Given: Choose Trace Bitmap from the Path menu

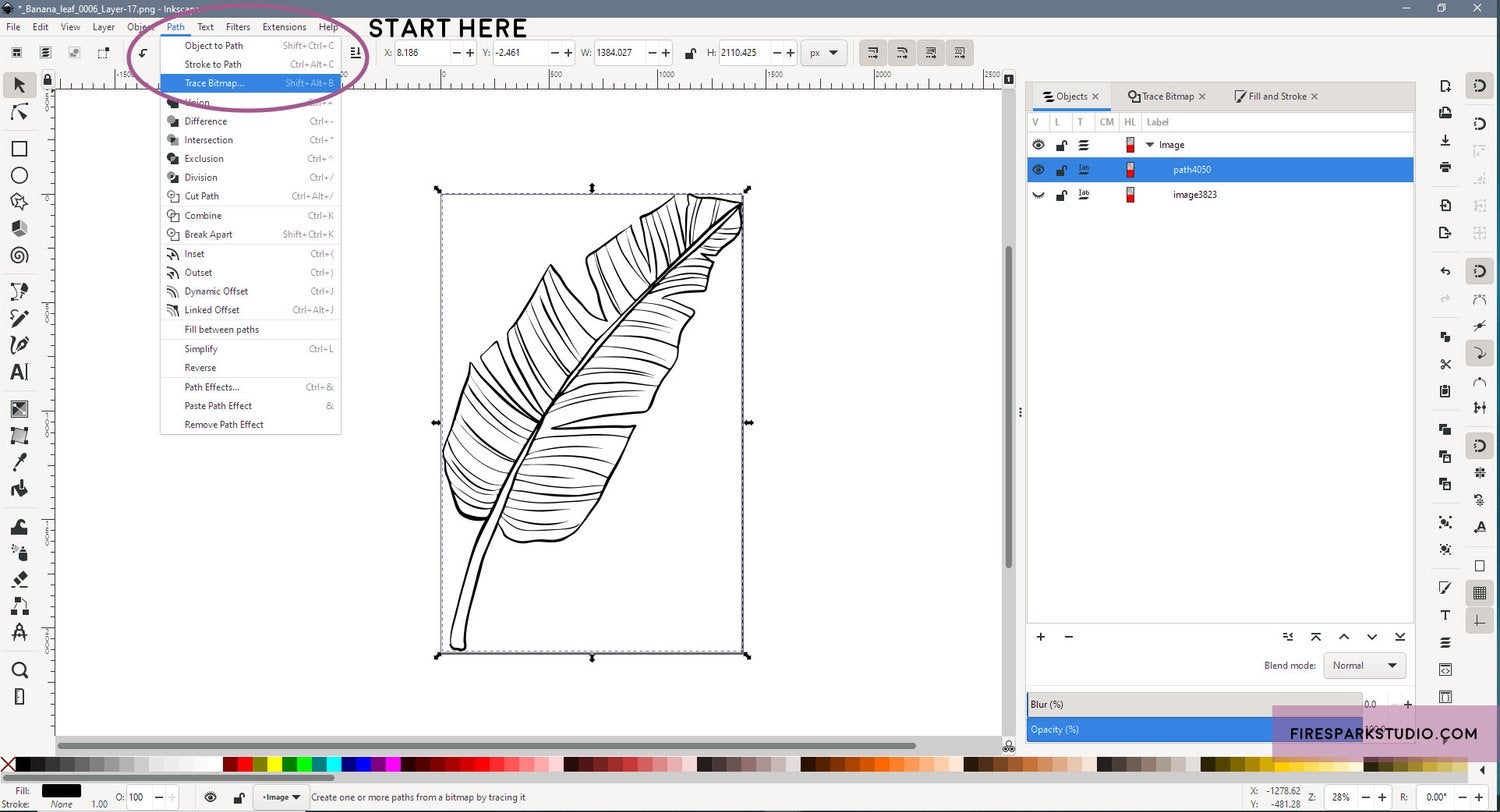Looking at the screenshot, I should point(213,83).
